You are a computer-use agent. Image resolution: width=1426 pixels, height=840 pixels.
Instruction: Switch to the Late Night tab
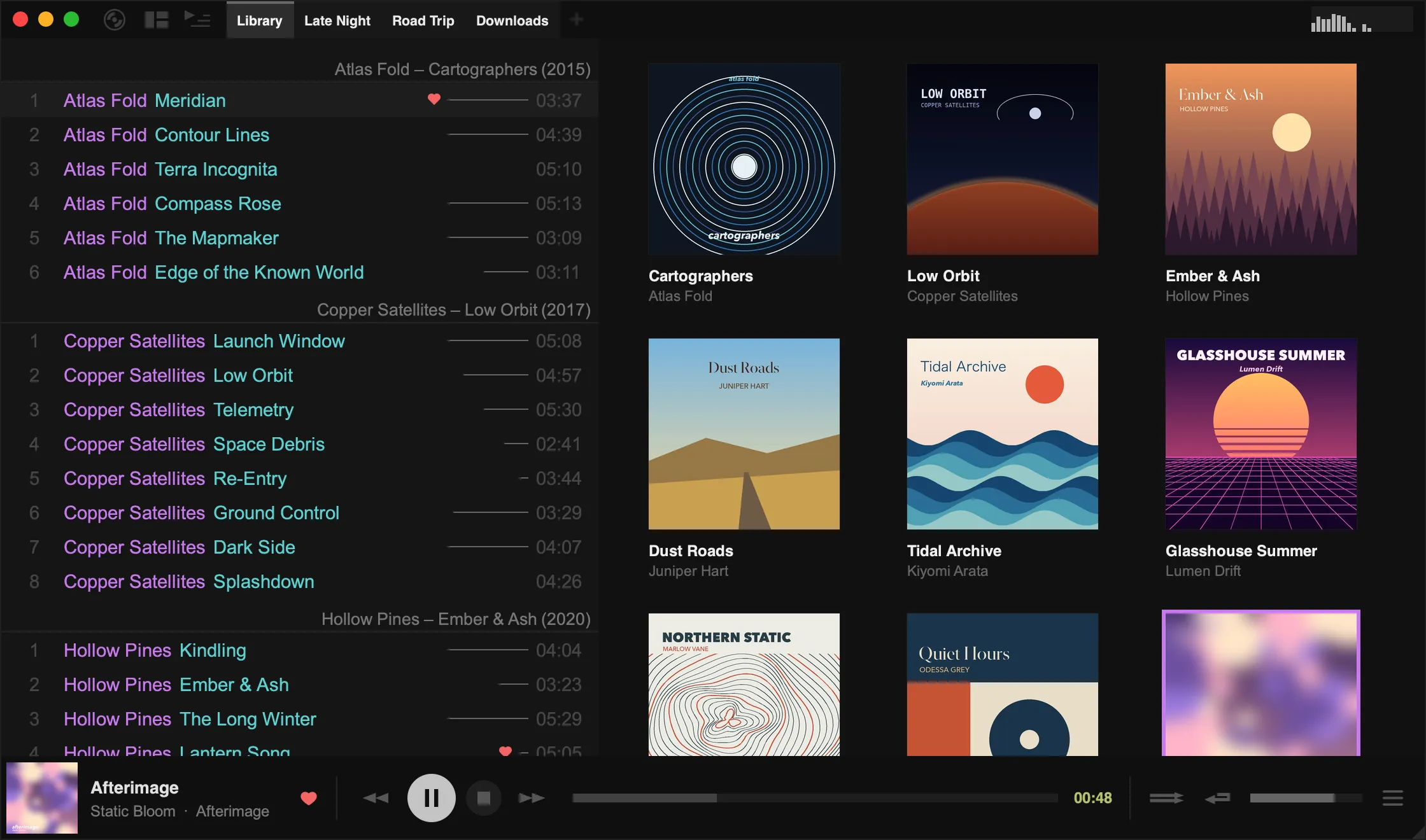(x=337, y=20)
